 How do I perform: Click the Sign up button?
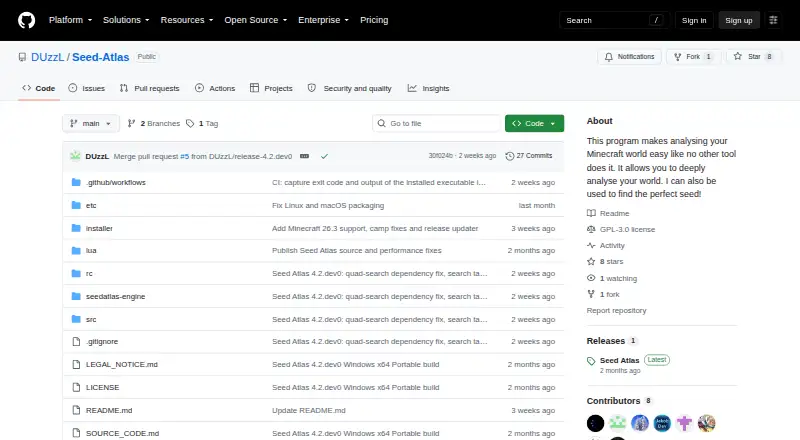tap(739, 20)
